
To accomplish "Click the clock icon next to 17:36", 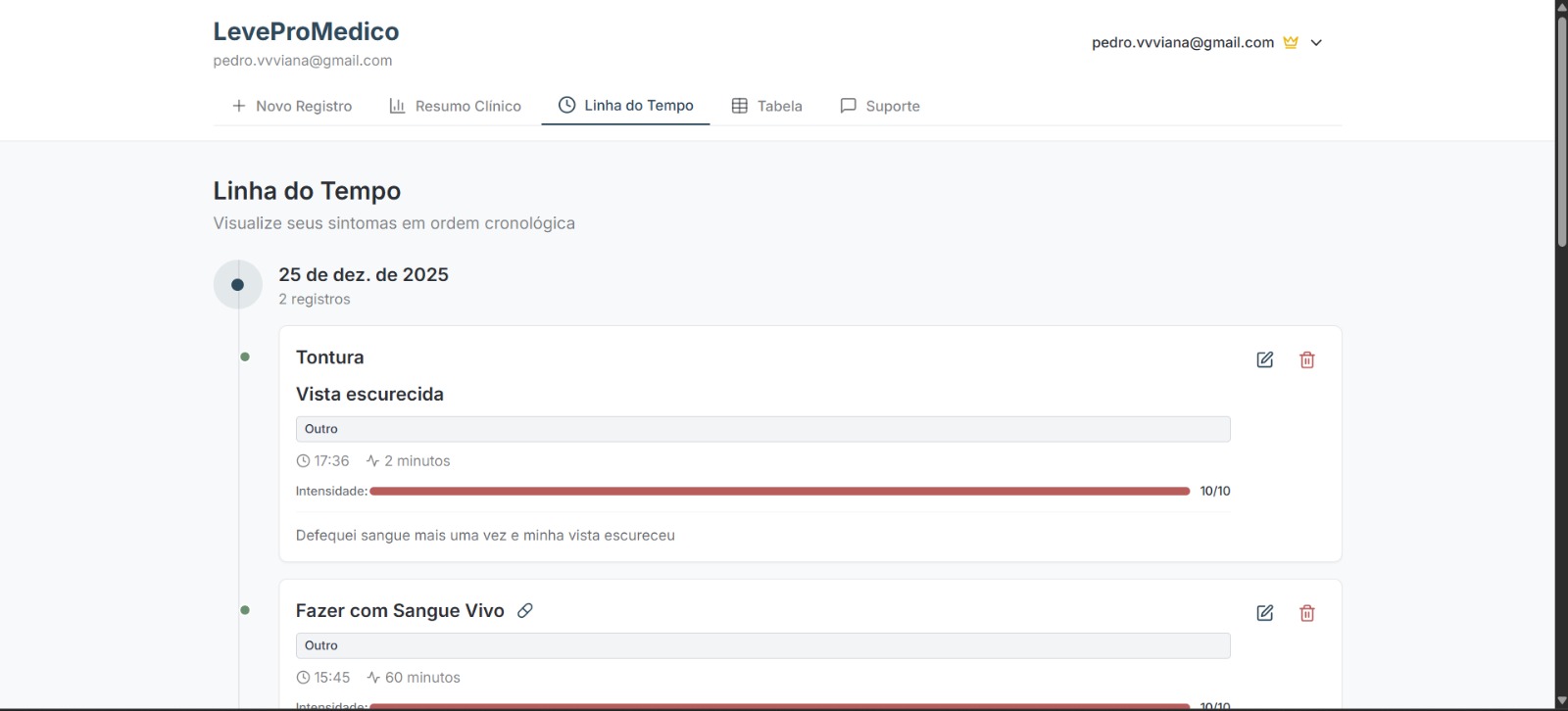I will pyautogui.click(x=303, y=461).
